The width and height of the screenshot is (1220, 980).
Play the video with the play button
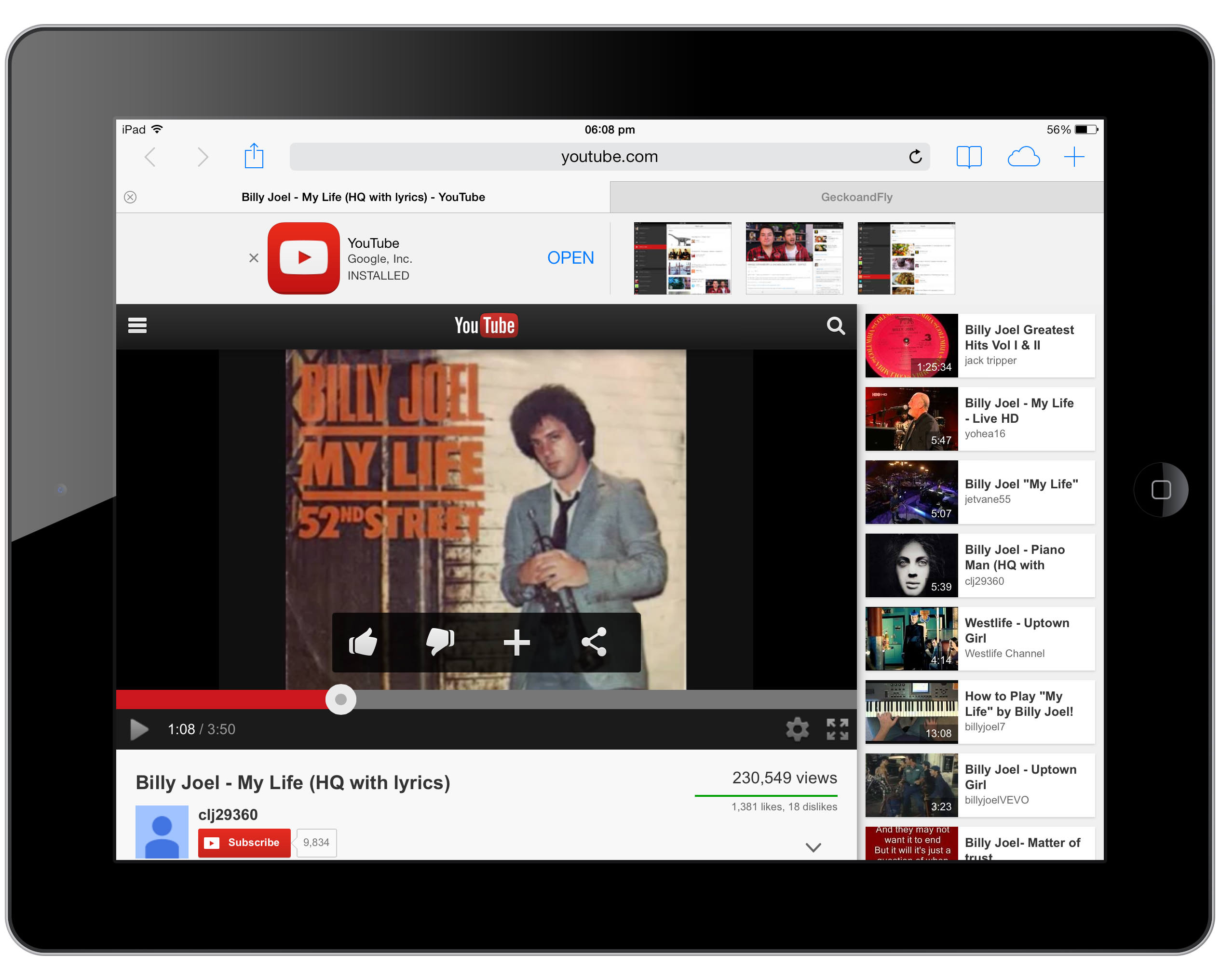[x=139, y=729]
